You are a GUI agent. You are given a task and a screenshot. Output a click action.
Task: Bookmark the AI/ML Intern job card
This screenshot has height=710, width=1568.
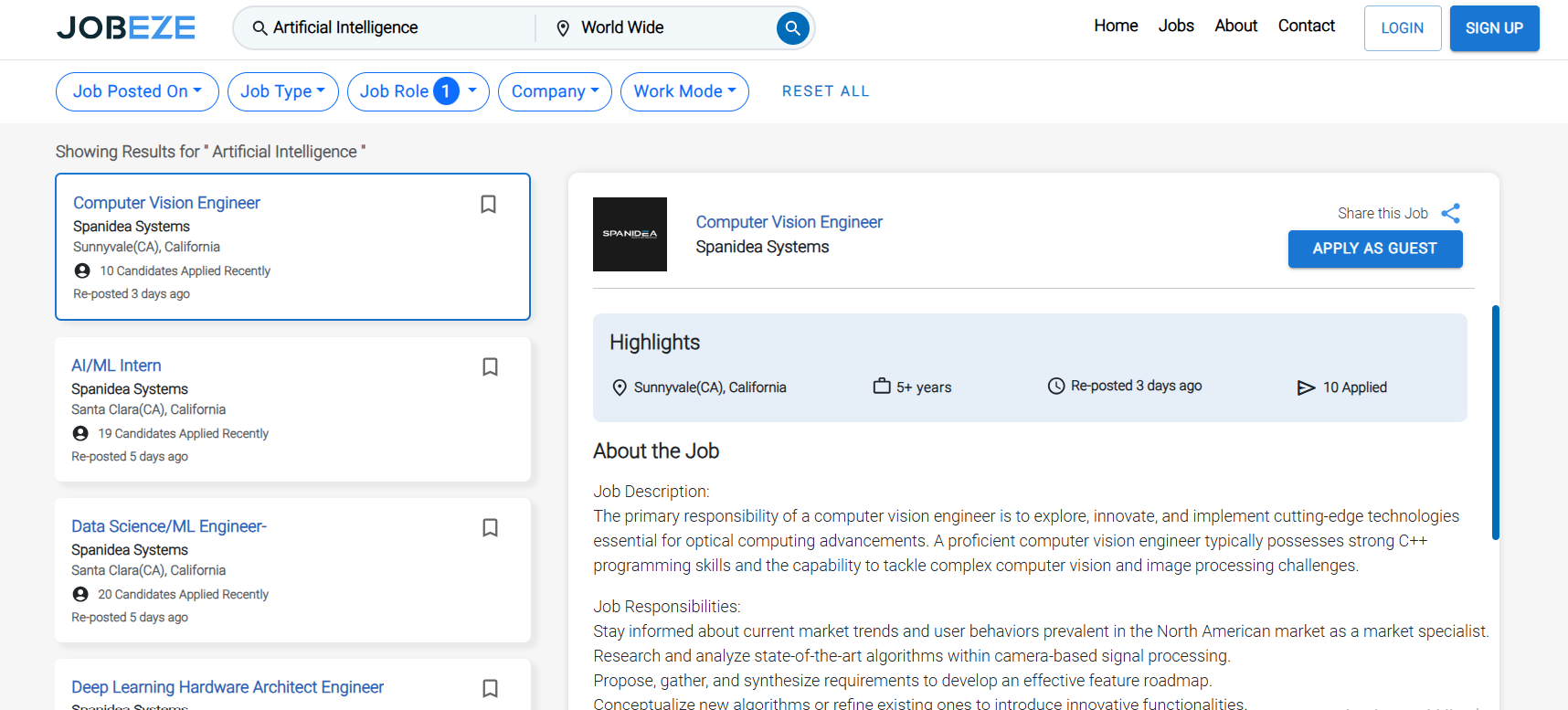[491, 366]
